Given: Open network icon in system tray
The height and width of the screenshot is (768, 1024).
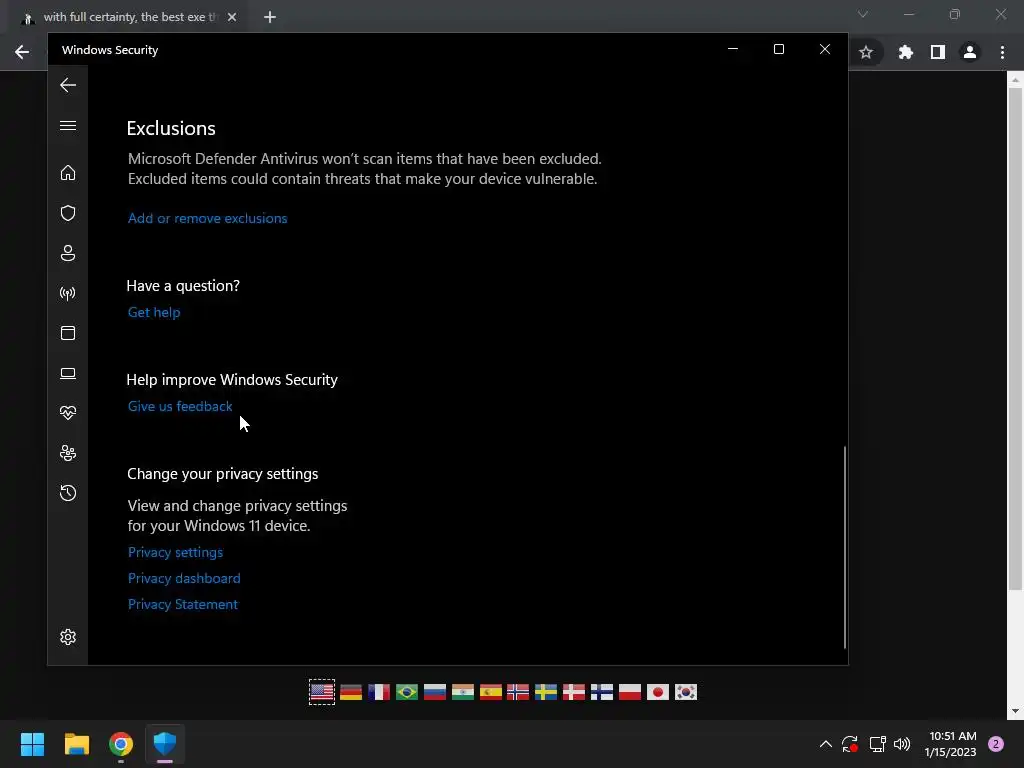Looking at the screenshot, I should (x=877, y=744).
